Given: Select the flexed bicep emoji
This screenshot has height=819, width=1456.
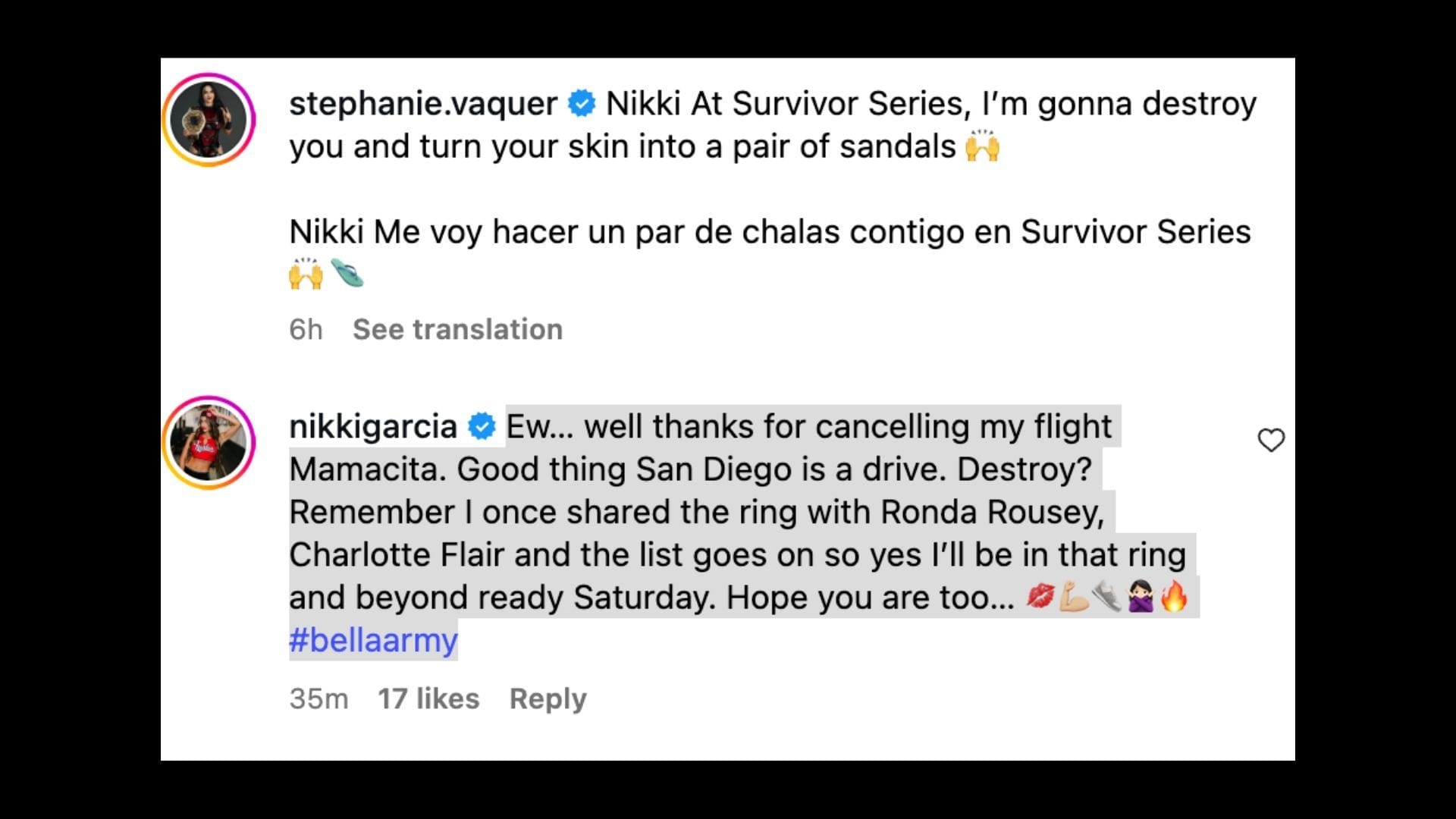Looking at the screenshot, I should [1074, 596].
